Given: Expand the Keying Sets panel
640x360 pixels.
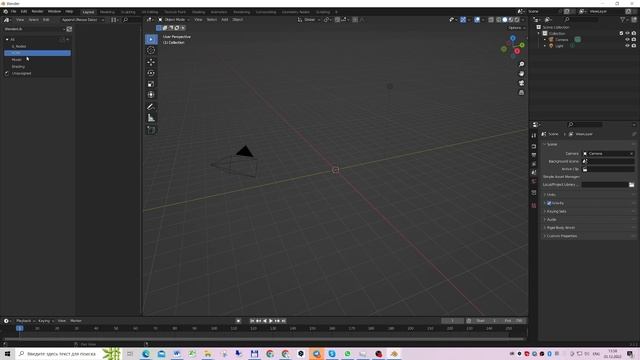Looking at the screenshot, I should [x=555, y=211].
